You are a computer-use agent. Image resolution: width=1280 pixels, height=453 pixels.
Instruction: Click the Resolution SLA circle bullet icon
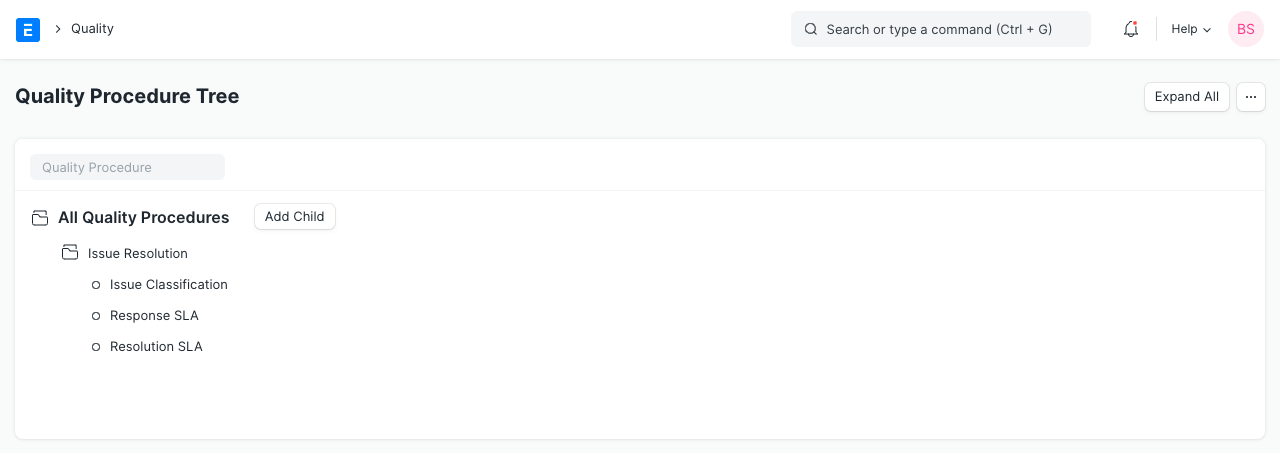(x=96, y=347)
